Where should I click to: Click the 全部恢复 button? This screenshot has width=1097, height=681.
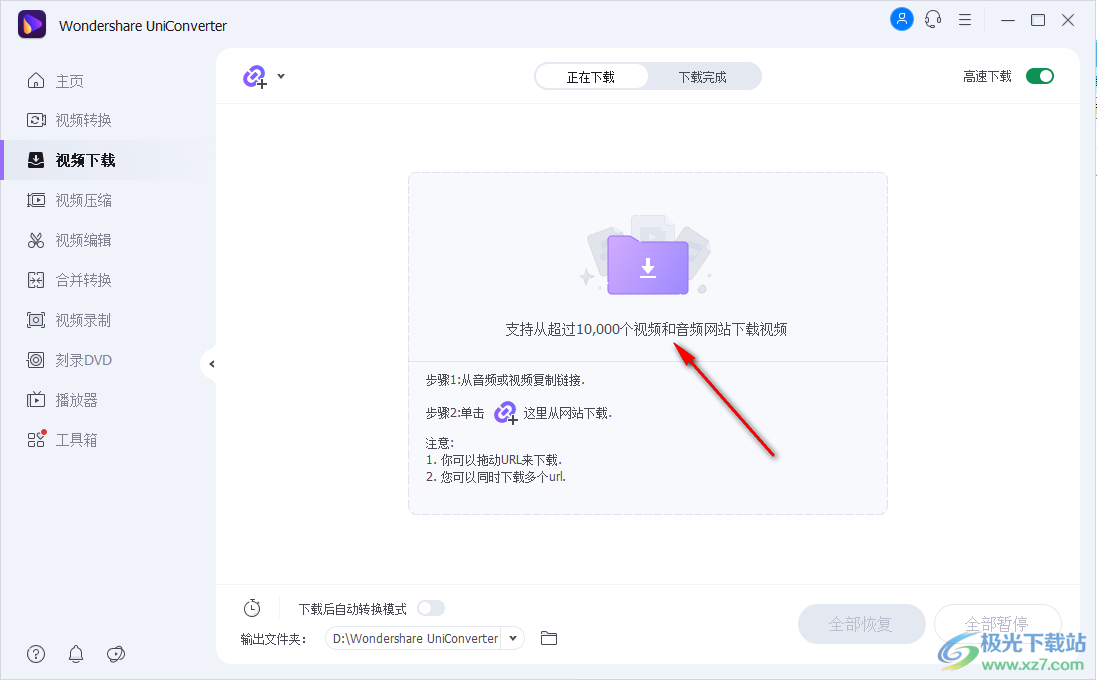(x=861, y=624)
